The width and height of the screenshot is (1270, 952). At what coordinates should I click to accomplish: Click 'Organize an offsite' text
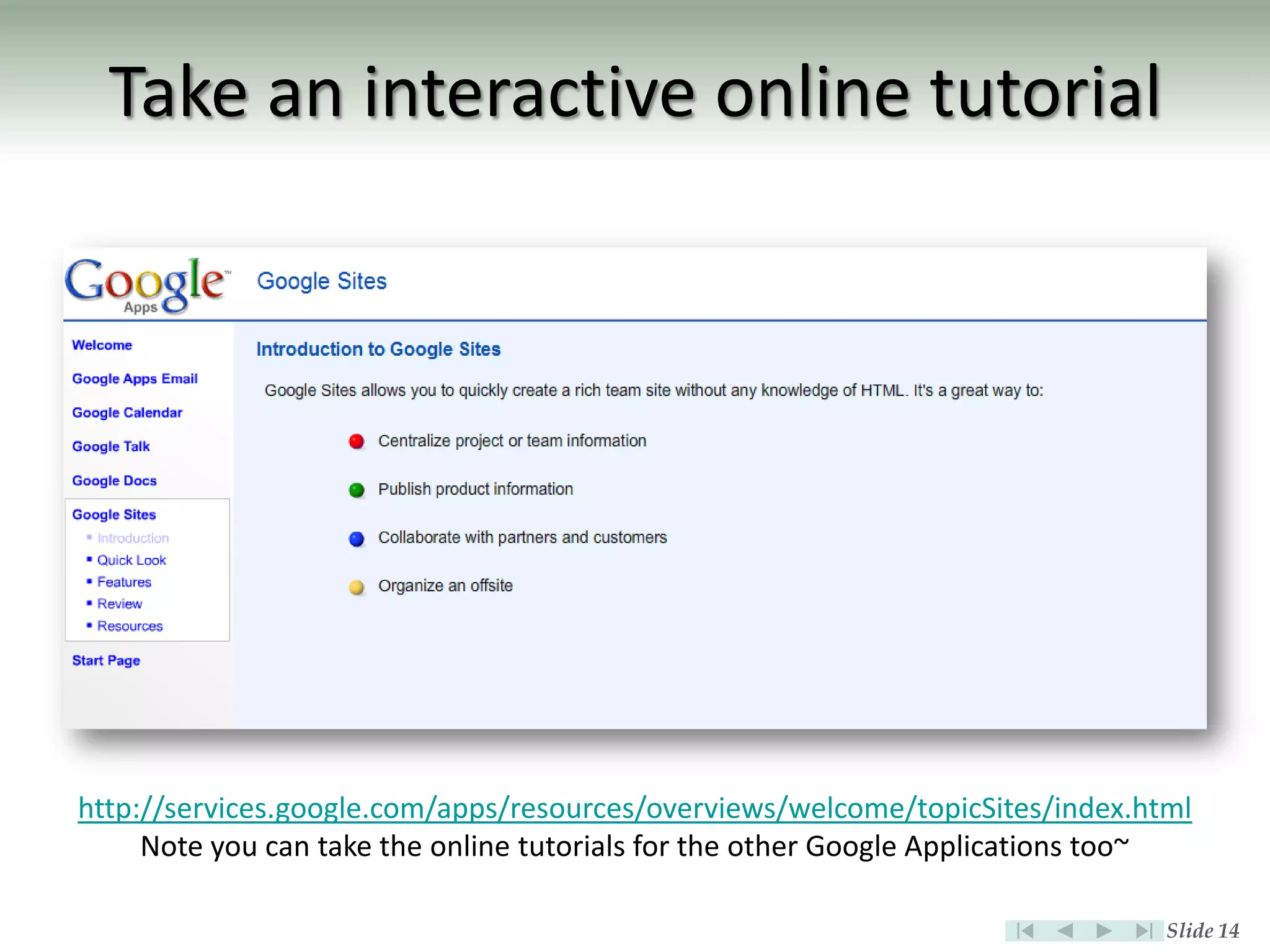tap(445, 586)
